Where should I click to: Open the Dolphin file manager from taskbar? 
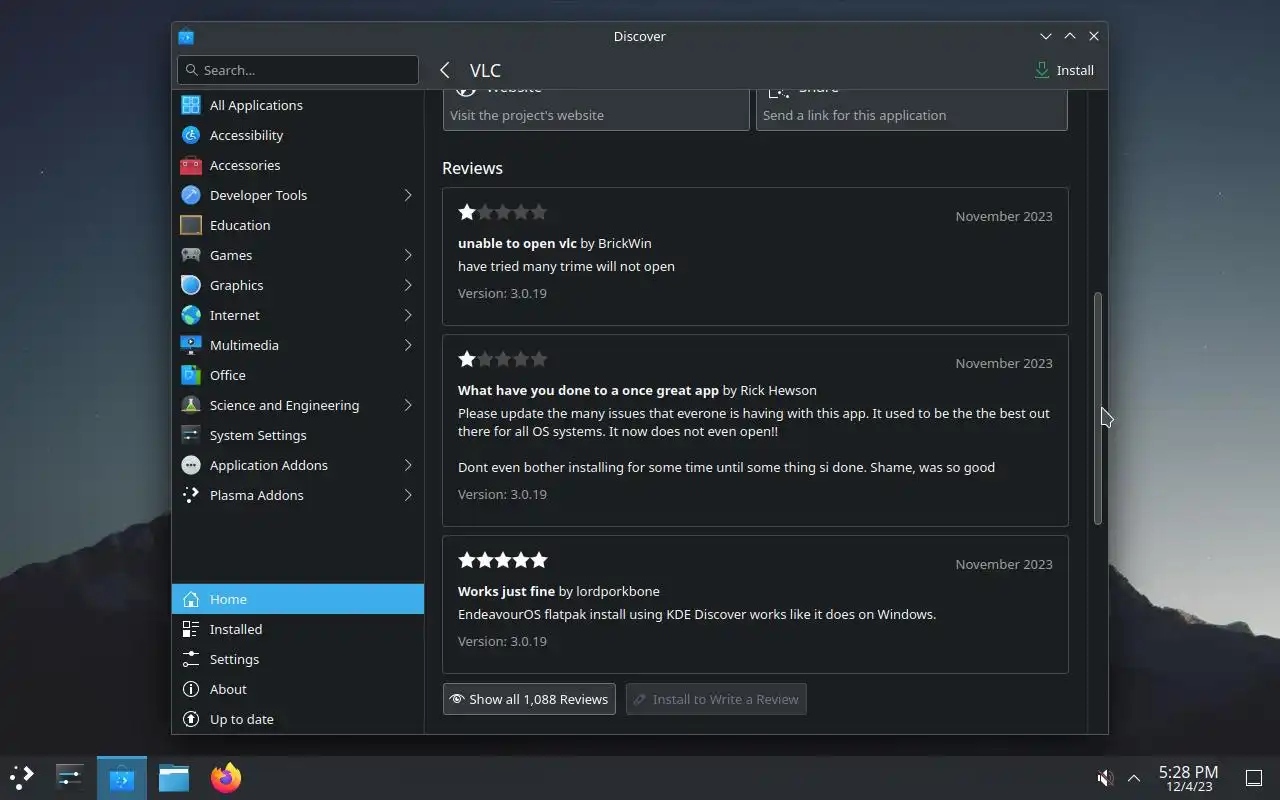click(174, 777)
